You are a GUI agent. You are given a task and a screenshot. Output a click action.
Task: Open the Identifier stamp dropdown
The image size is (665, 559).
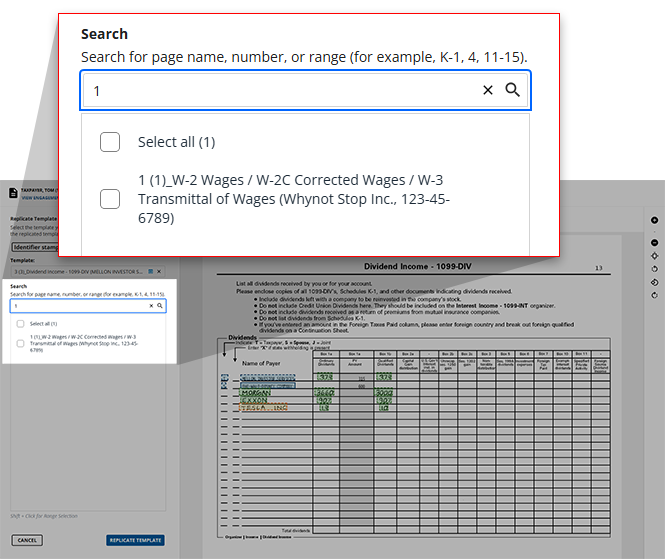[35, 247]
